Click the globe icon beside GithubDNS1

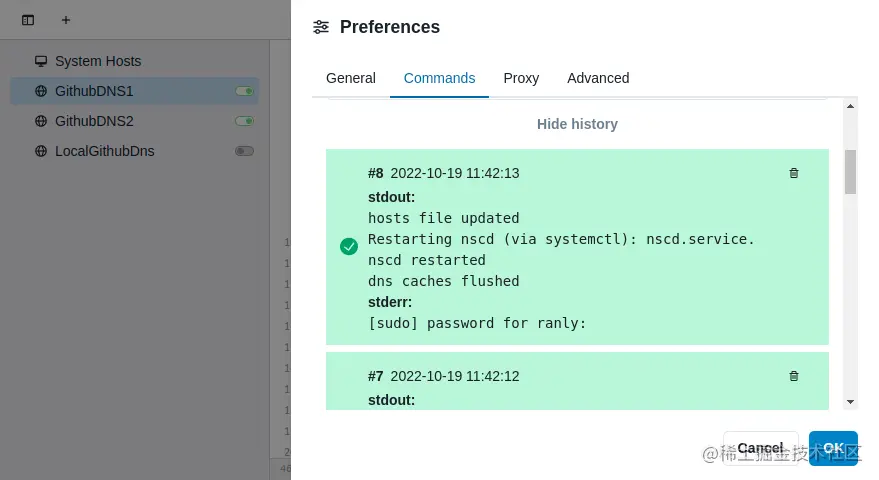pyautogui.click(x=41, y=91)
